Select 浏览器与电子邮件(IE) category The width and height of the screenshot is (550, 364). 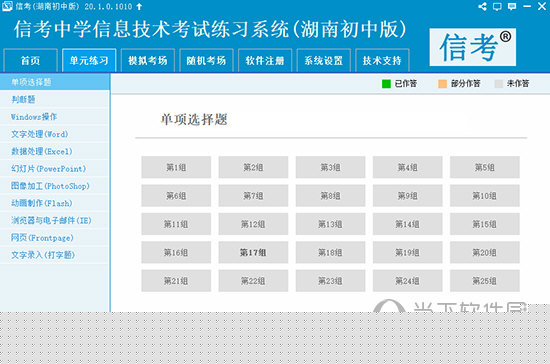(x=55, y=220)
